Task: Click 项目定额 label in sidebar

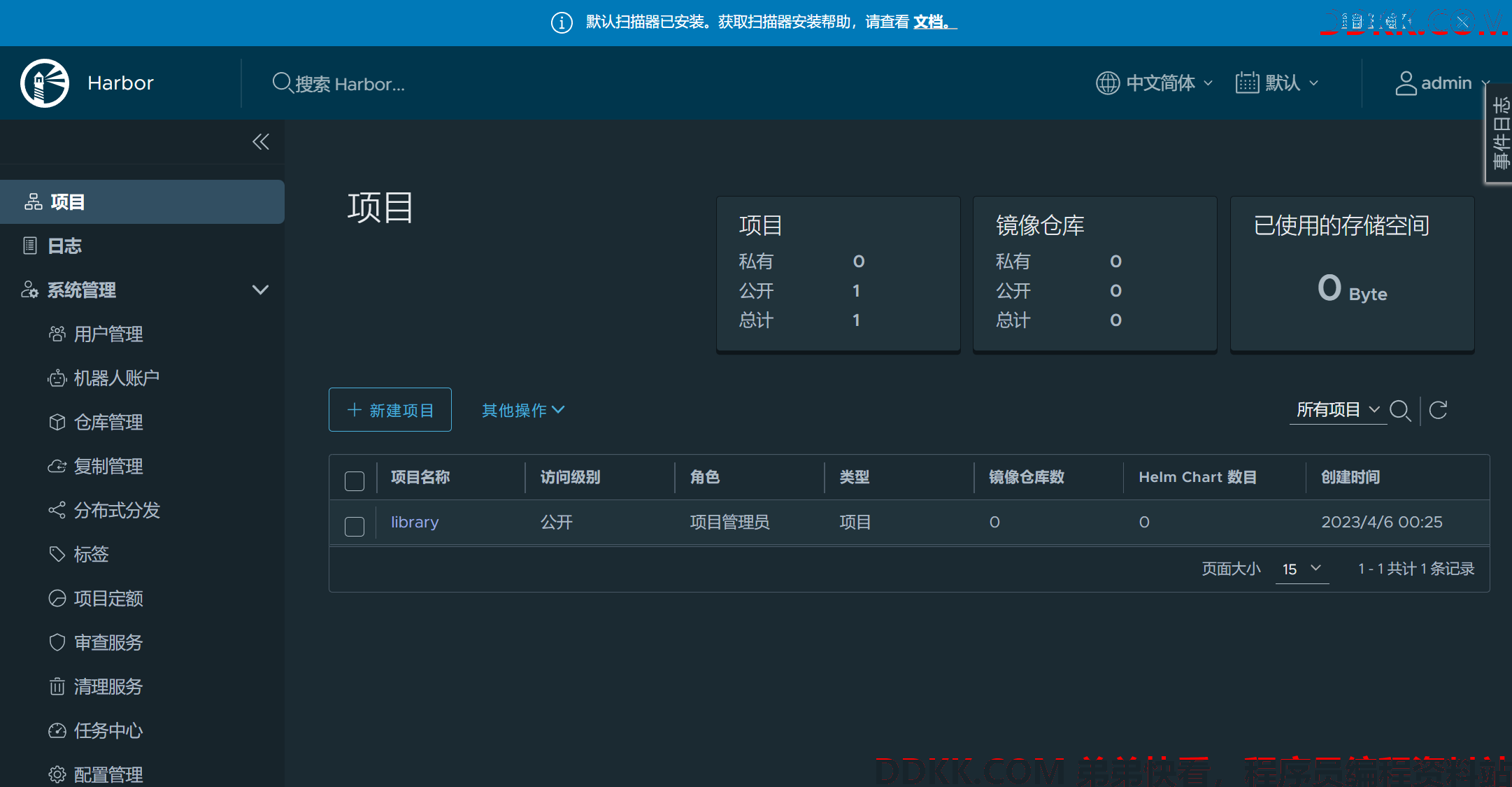Action: point(108,599)
